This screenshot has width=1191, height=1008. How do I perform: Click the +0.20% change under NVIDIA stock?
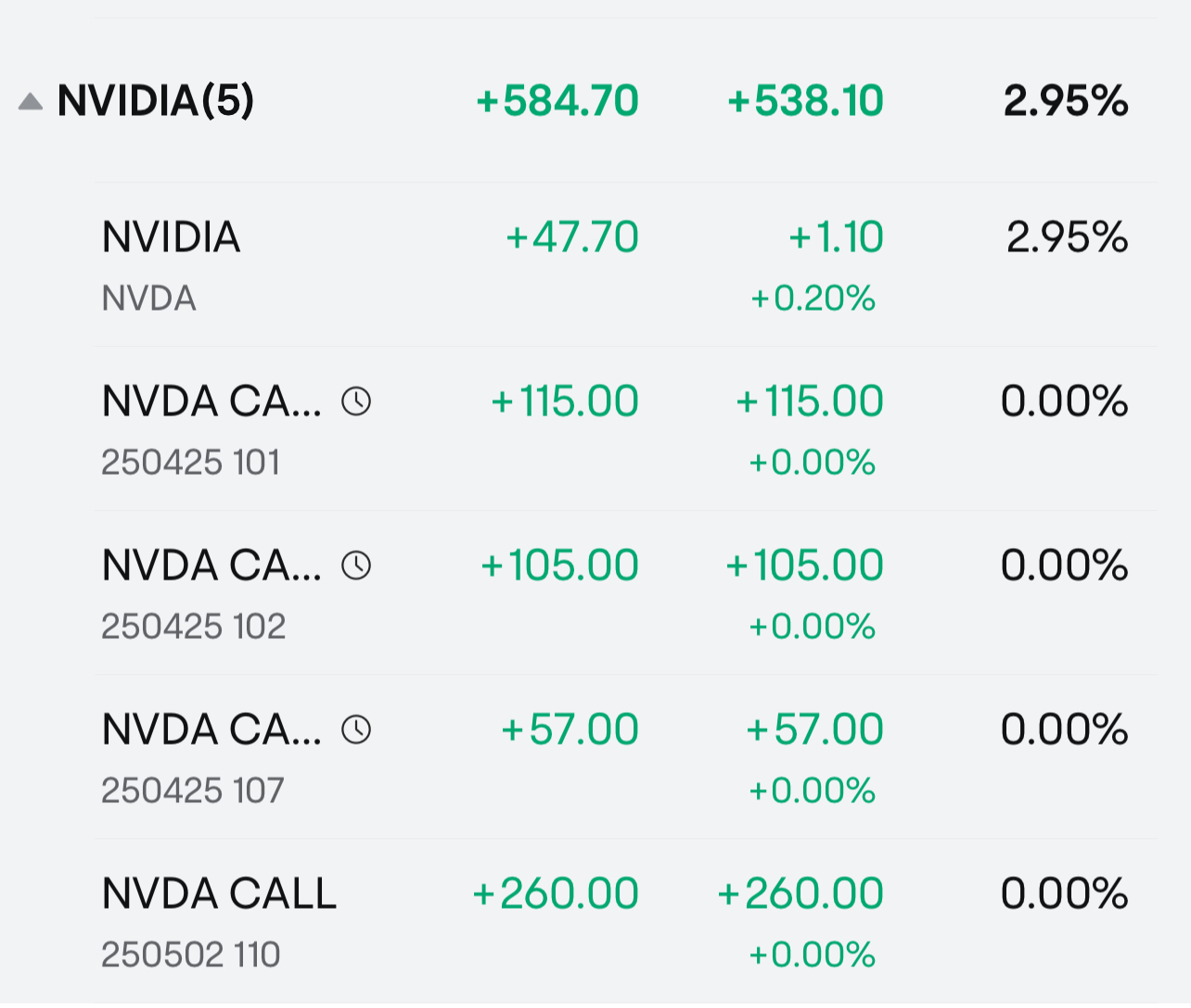(813, 299)
